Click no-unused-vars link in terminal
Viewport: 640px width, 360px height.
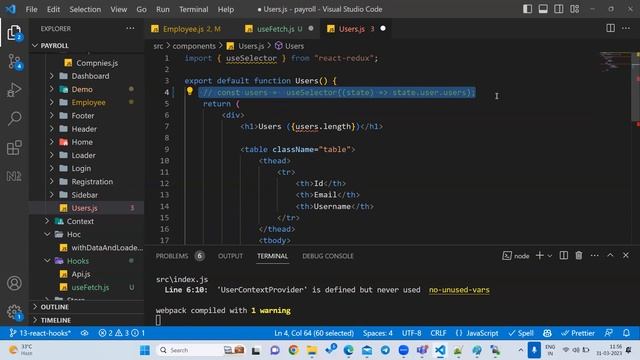(459, 290)
